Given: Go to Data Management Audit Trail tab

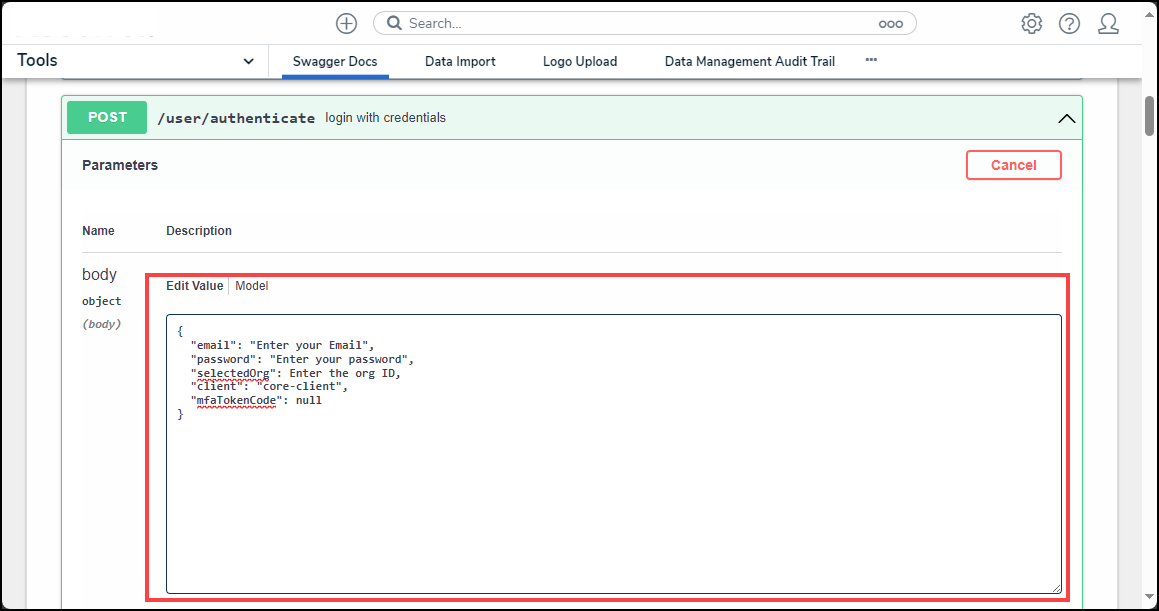Looking at the screenshot, I should (x=749, y=61).
